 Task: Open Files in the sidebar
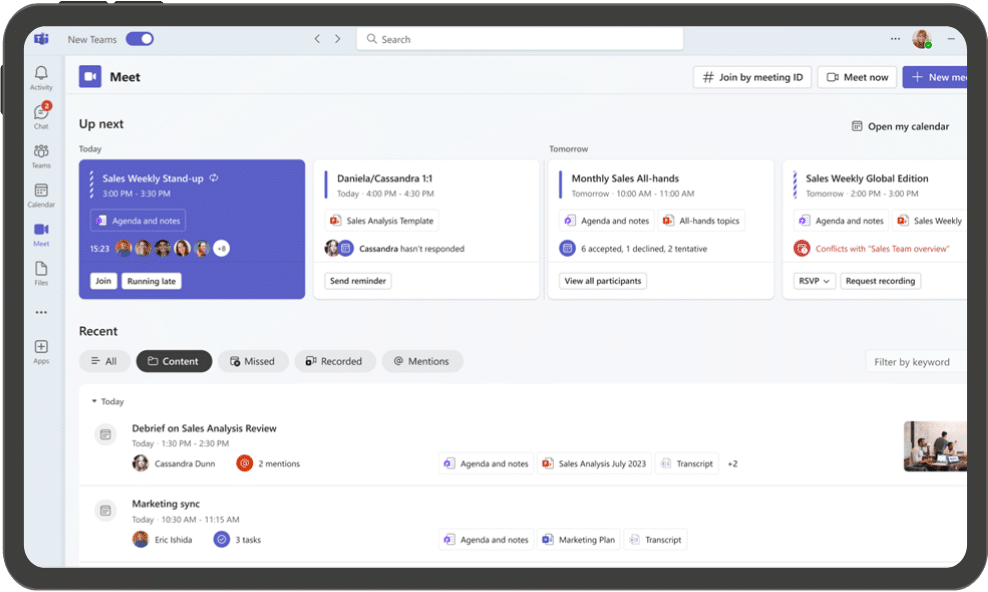pos(41,273)
